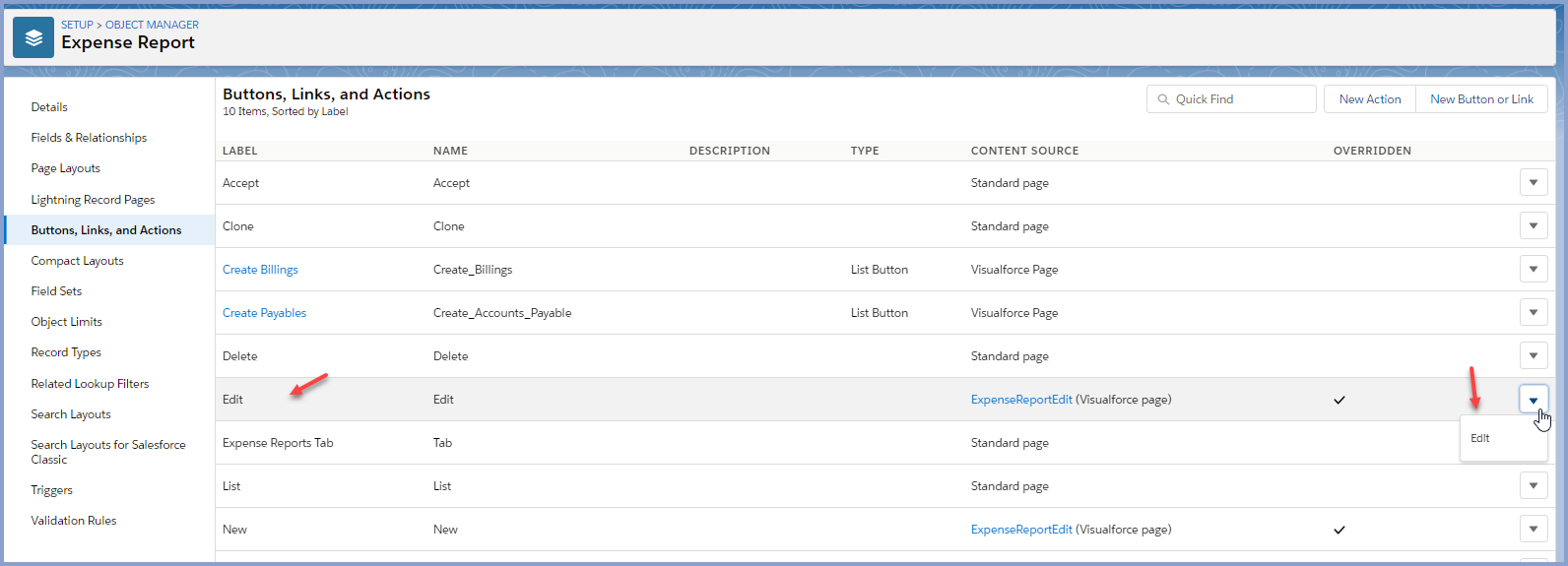Click the Expense Report object stack icon
The width and height of the screenshot is (1568, 566).
[x=33, y=37]
